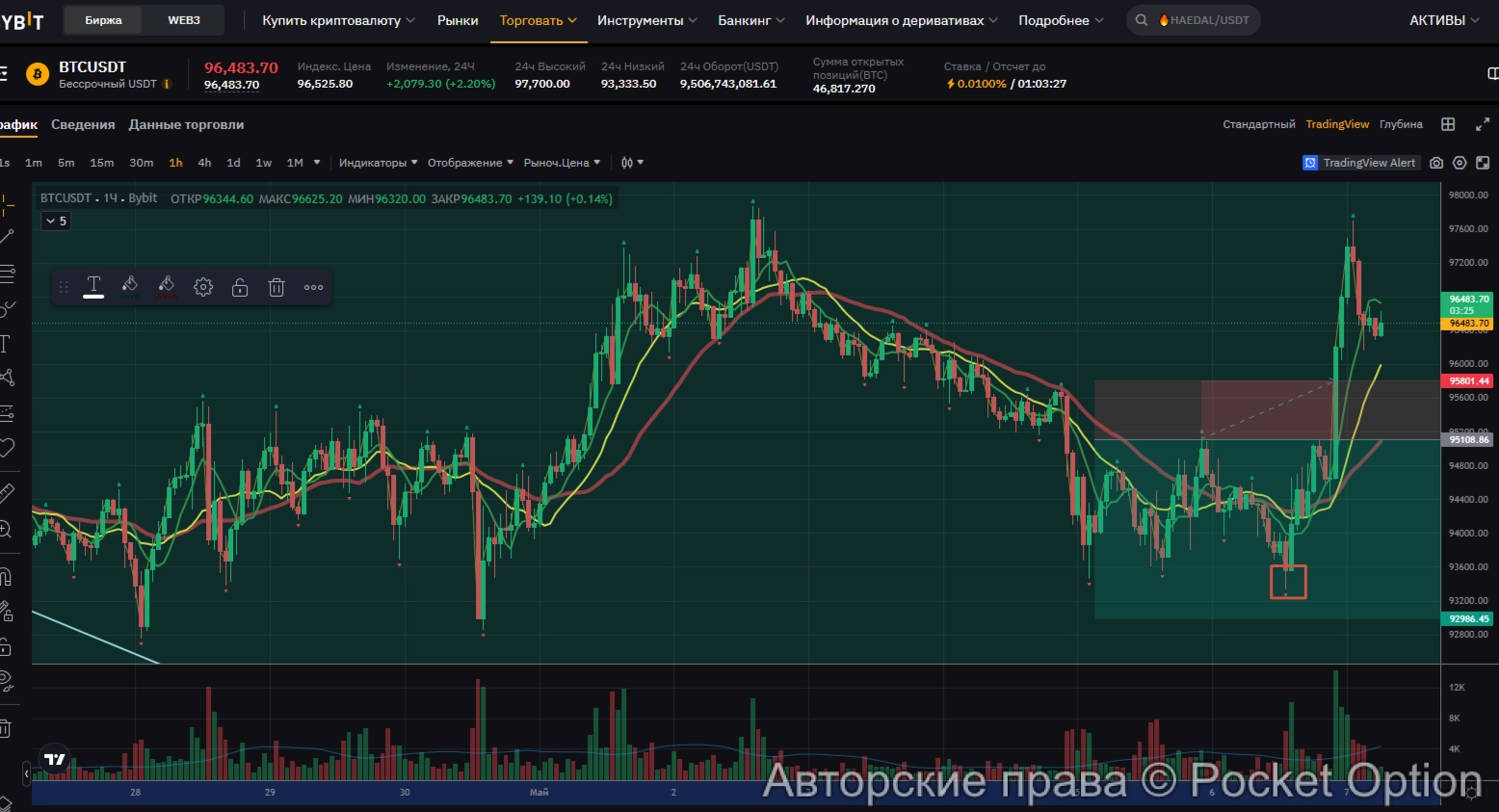The image size is (1499, 812).
Task: Toggle the lock on the selected drawing
Action: (240, 287)
